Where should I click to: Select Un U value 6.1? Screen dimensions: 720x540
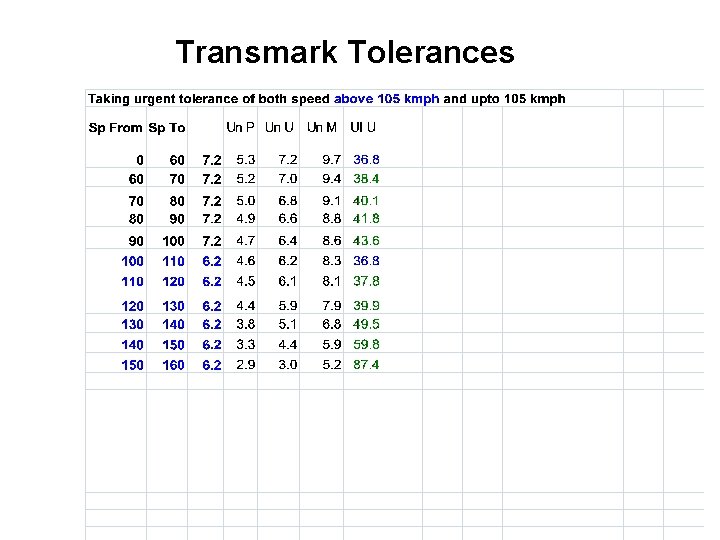pos(288,281)
